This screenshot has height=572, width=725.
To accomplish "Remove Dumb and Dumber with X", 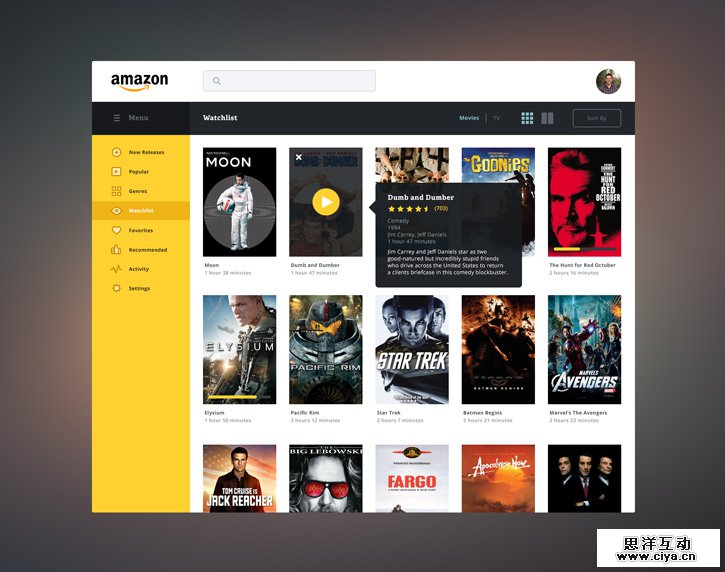I will coord(298,157).
